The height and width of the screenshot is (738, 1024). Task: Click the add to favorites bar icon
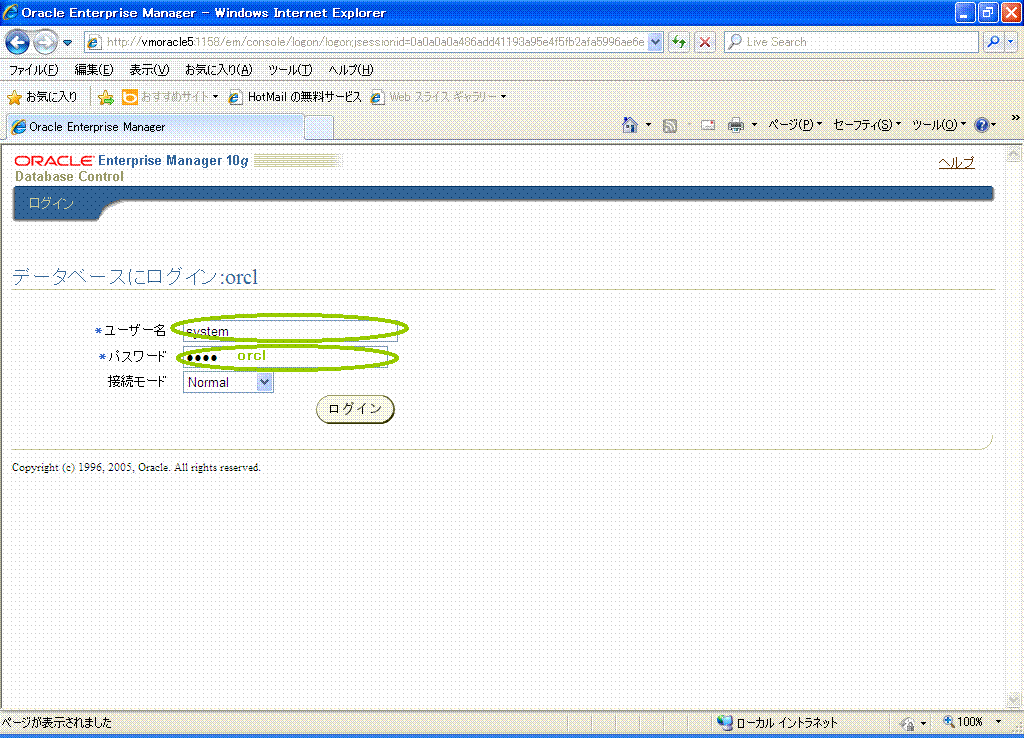(x=105, y=97)
